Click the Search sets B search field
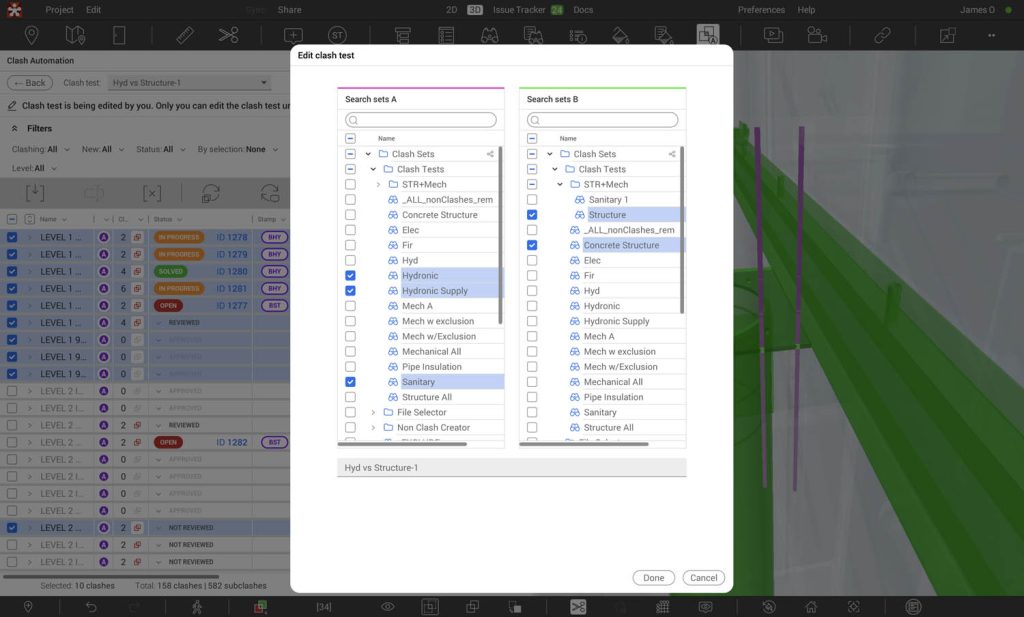This screenshot has height=617, width=1024. [x=602, y=120]
